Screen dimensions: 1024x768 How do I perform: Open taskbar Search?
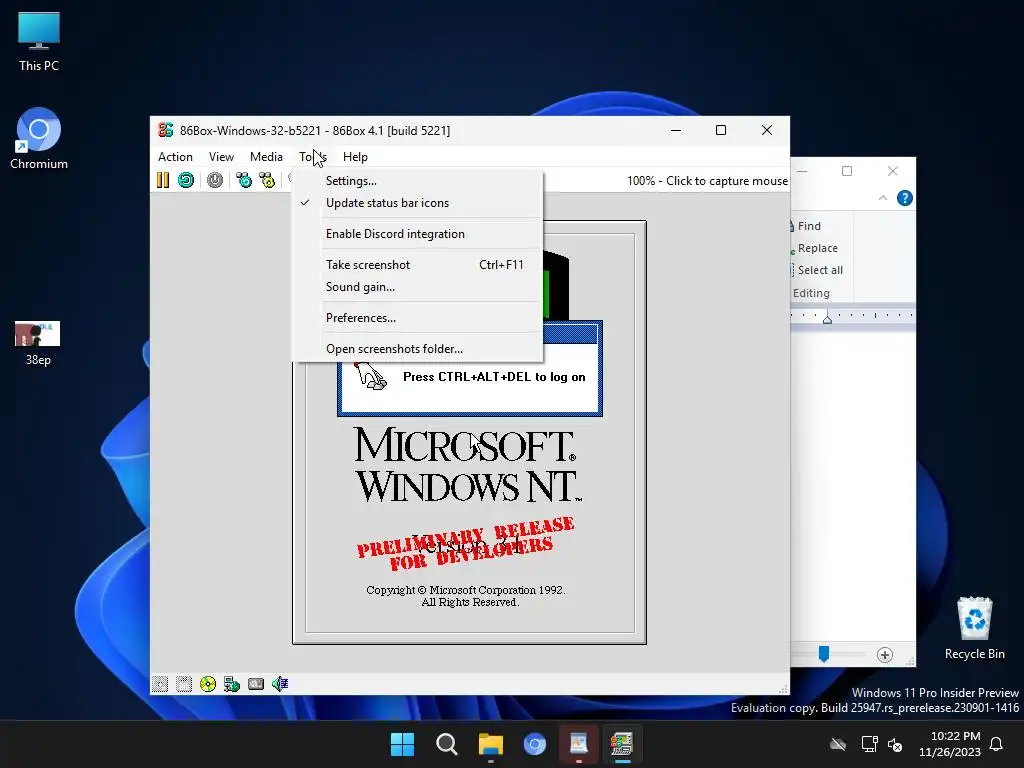point(447,744)
